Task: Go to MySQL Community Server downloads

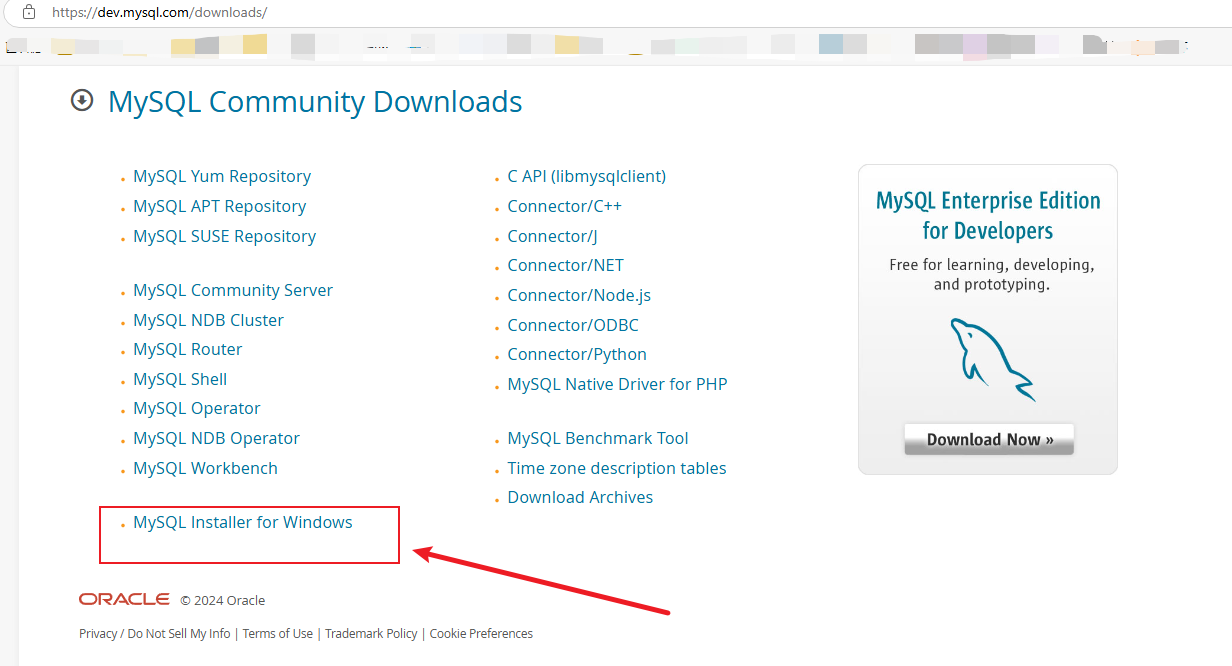Action: click(x=233, y=290)
